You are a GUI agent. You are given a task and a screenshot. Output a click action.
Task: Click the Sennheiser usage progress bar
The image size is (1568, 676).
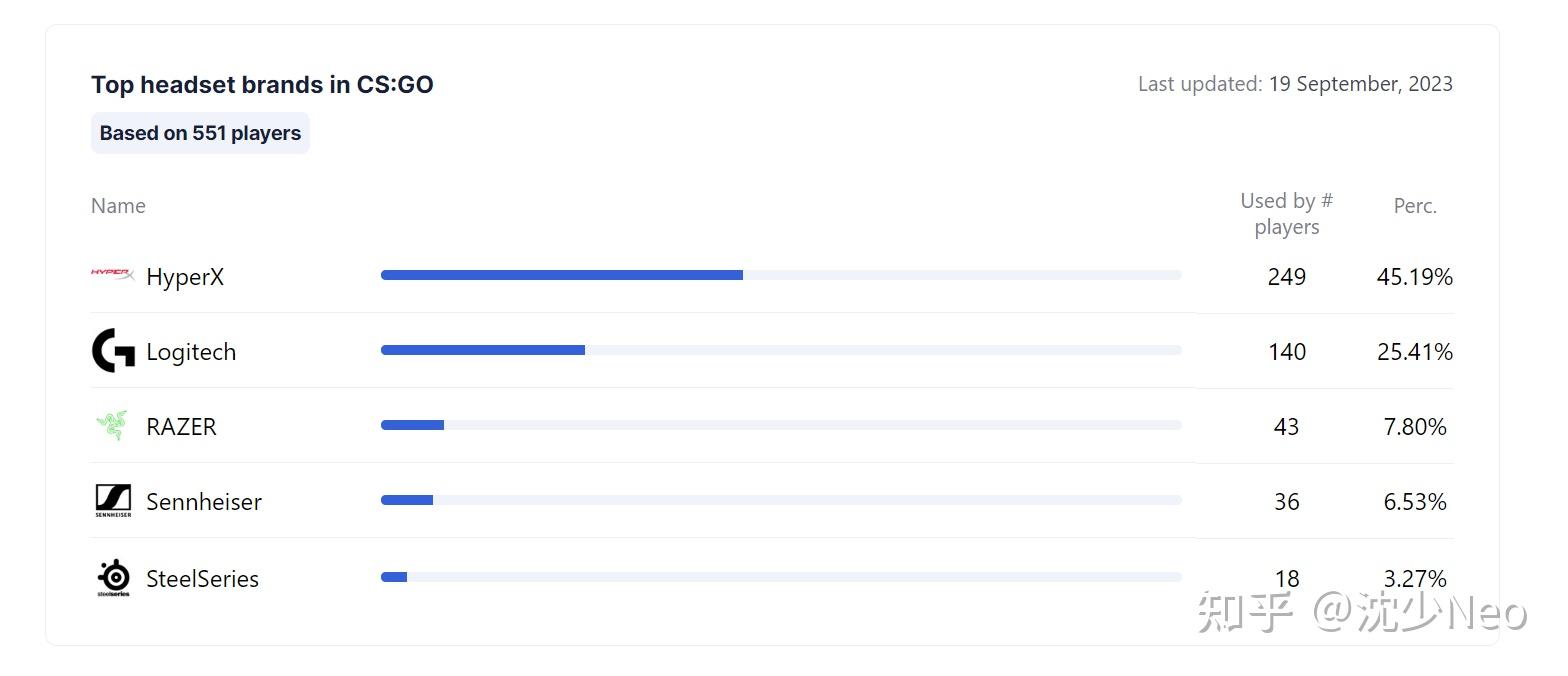click(x=781, y=500)
